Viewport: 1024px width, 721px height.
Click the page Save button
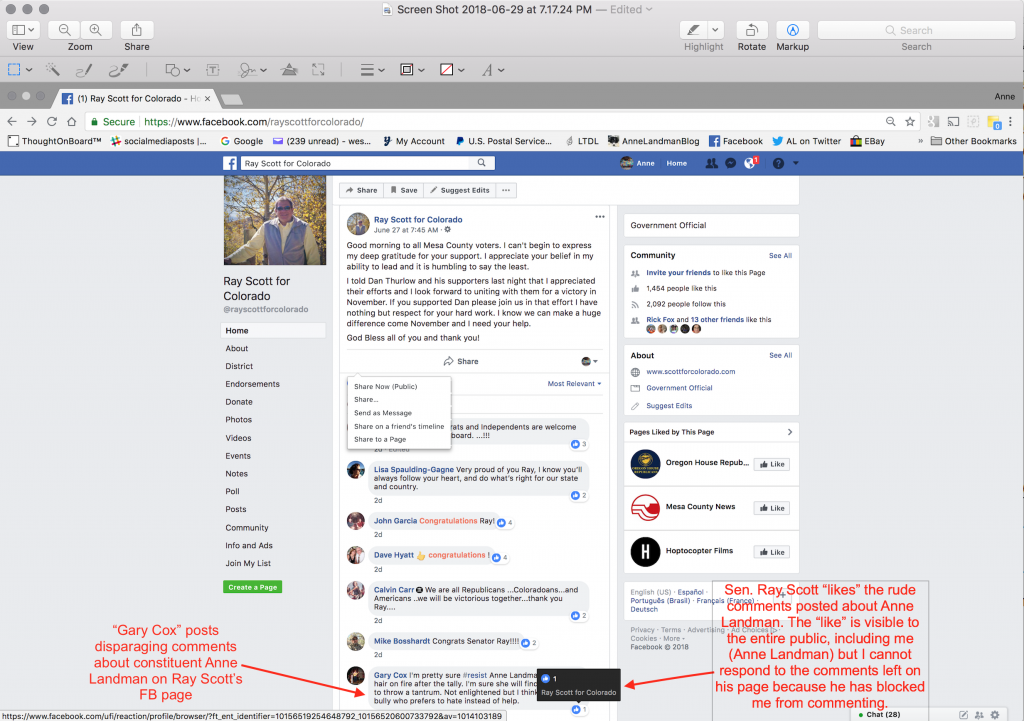click(404, 190)
